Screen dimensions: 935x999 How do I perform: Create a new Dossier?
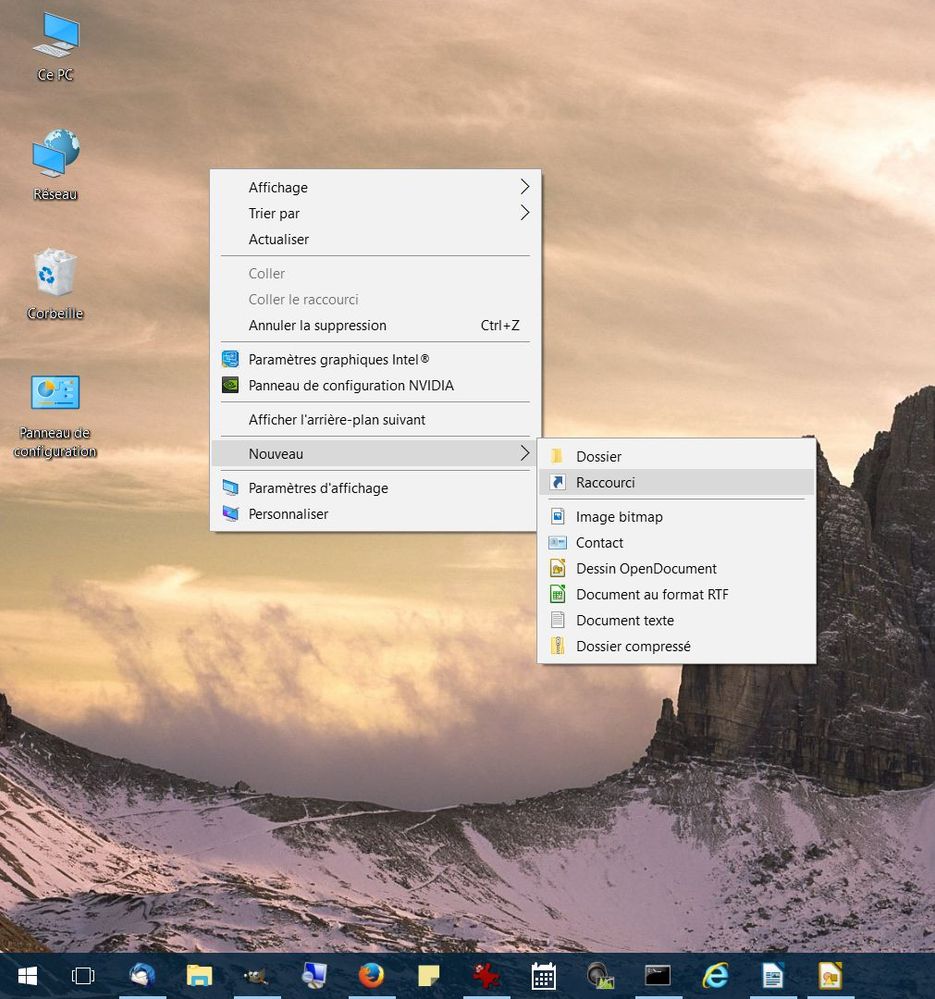(x=598, y=456)
